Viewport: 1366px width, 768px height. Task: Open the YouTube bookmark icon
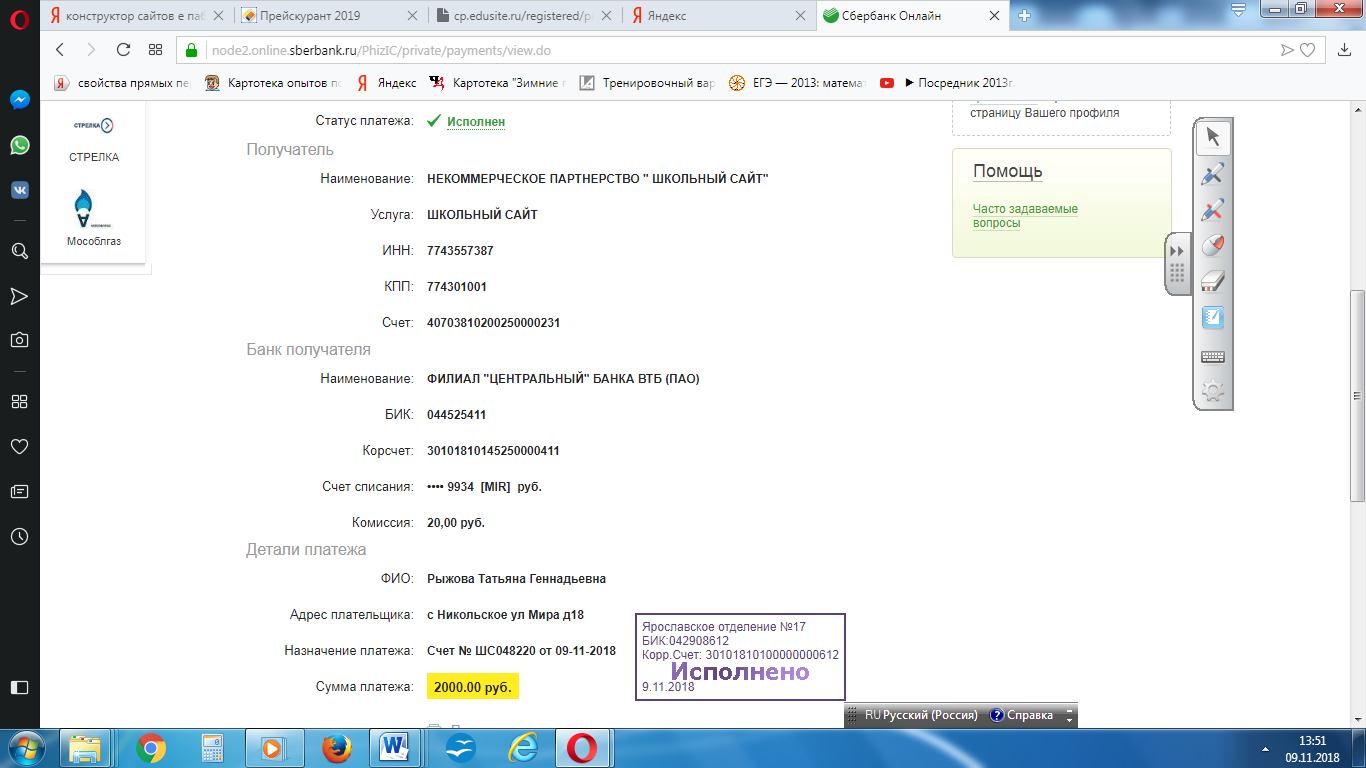[887, 83]
